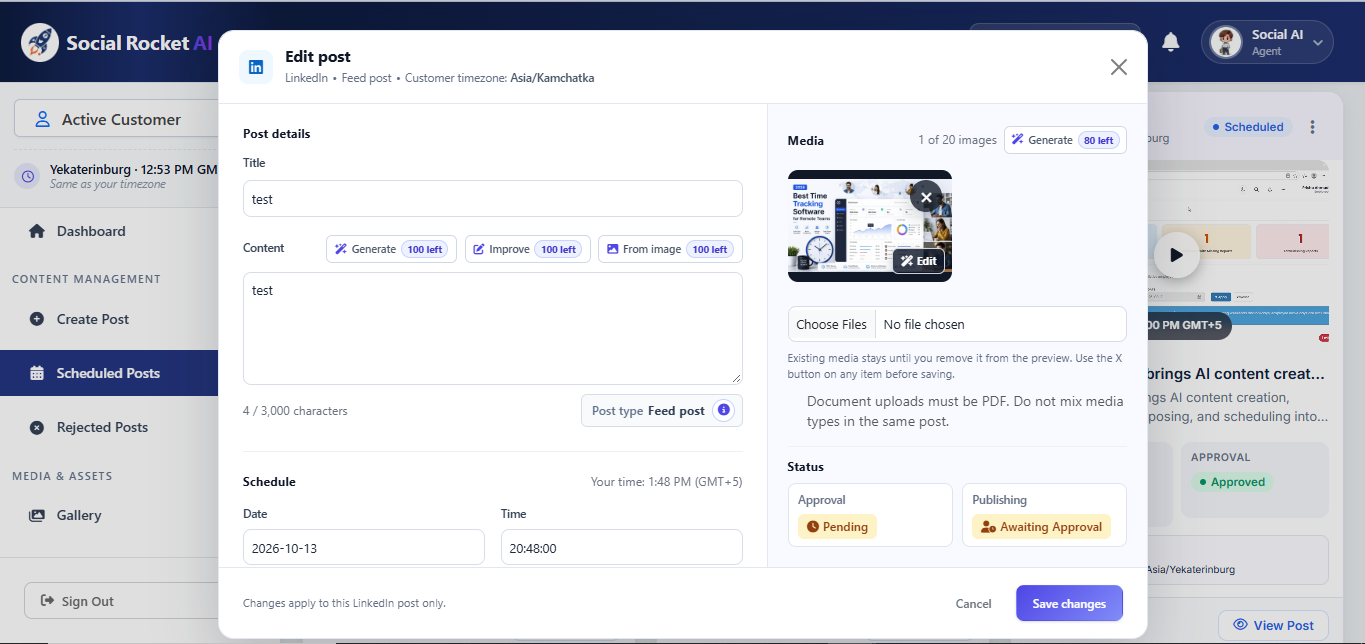Click the 'Your time: 1:48 PM (GMT+5)' text
1365x644 pixels.
(x=666, y=482)
